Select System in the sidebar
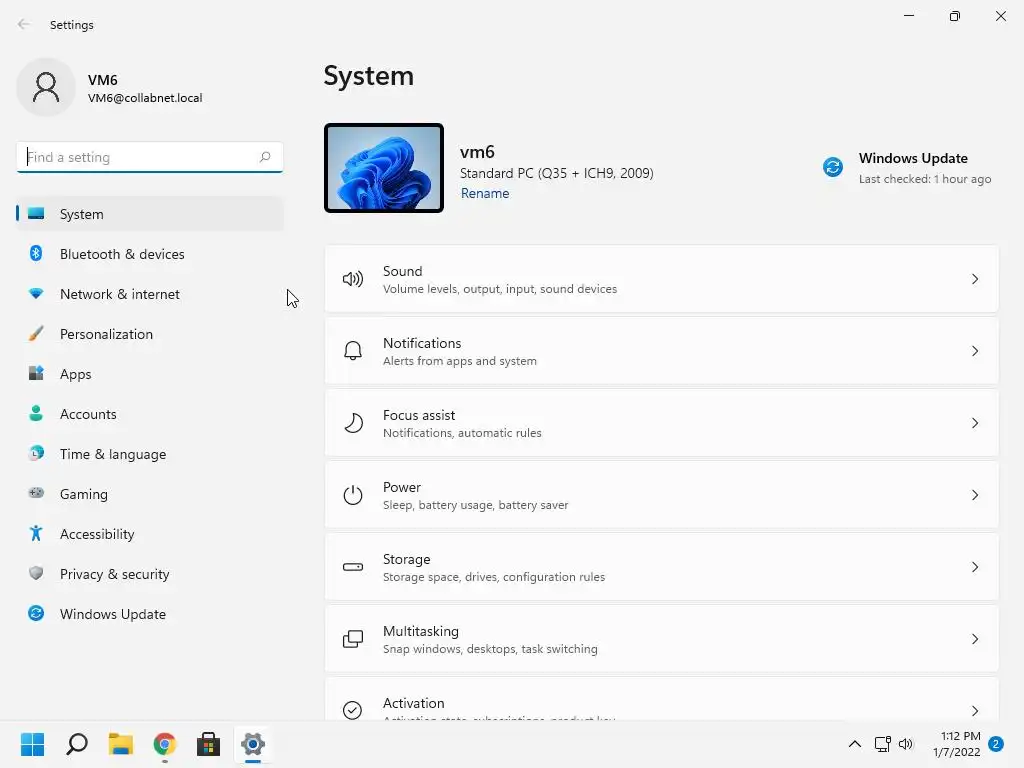Screen dimensions: 1024x768 [x=150, y=214]
